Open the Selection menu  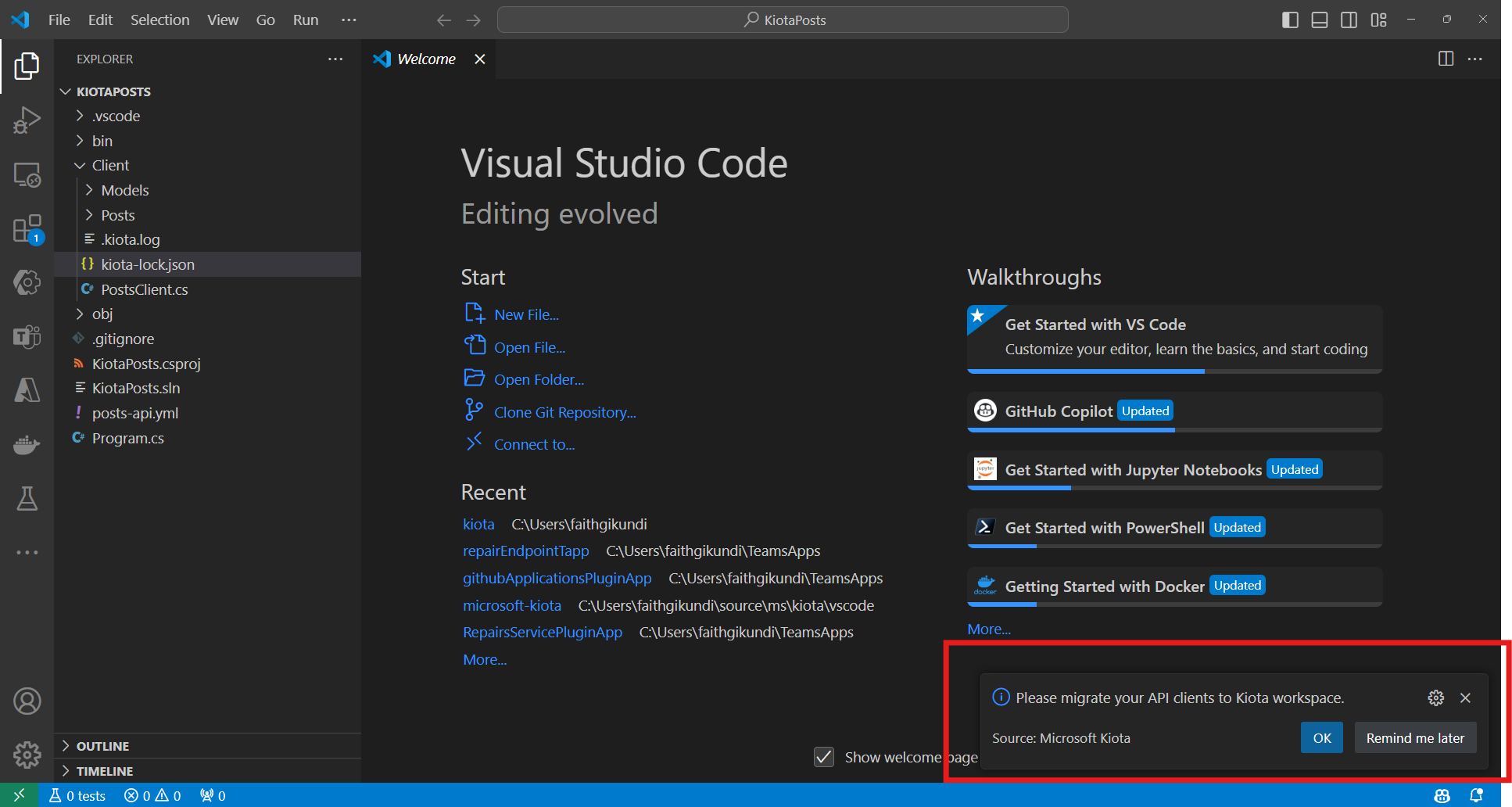click(159, 20)
